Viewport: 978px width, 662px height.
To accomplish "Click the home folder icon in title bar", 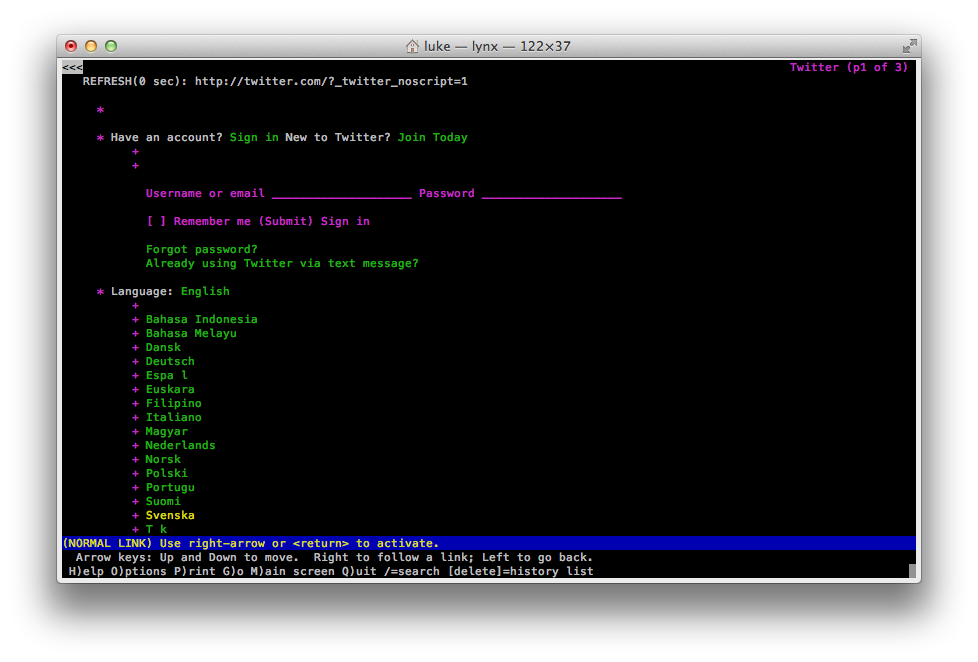I will pos(412,46).
